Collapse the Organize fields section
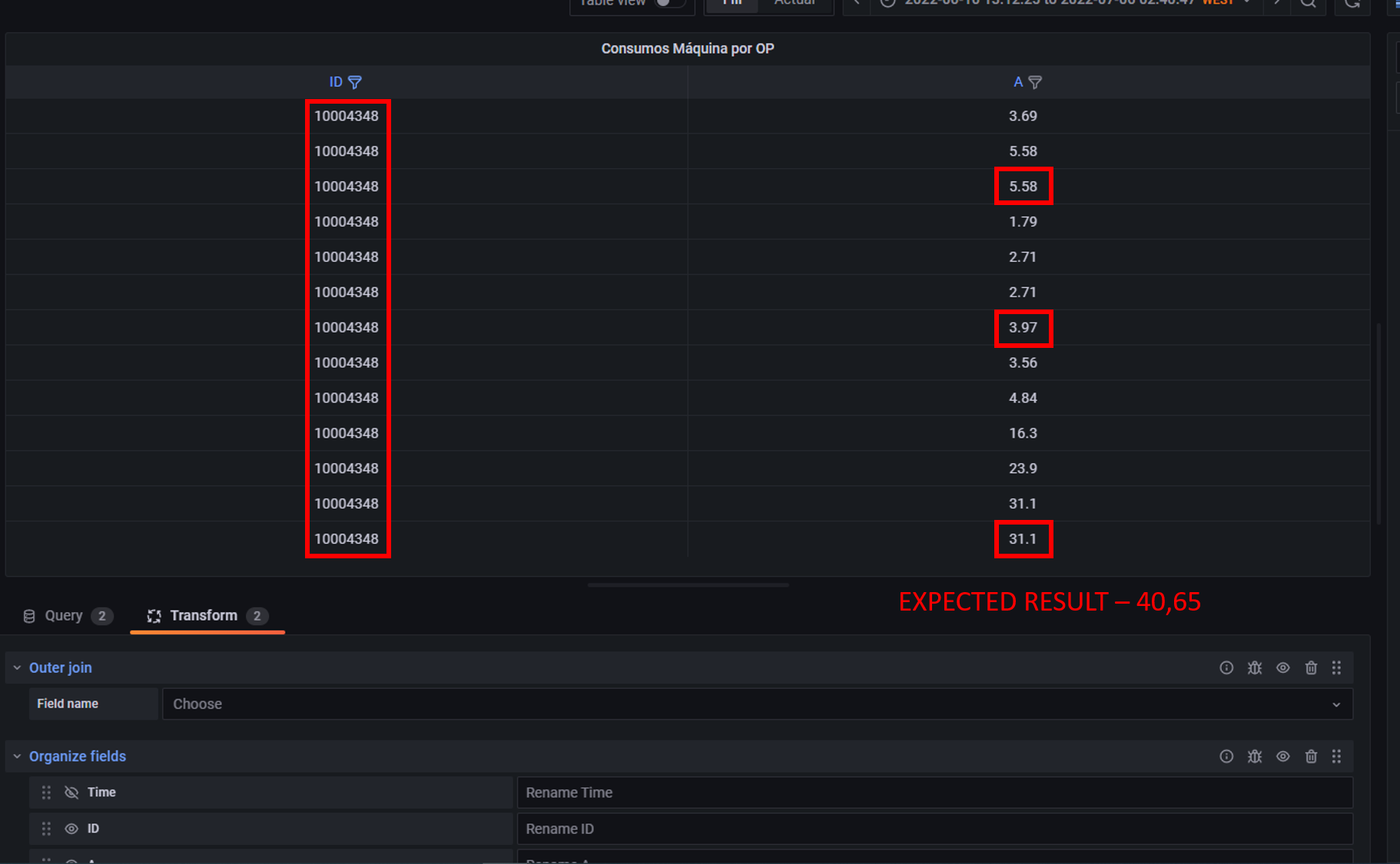 (17, 756)
